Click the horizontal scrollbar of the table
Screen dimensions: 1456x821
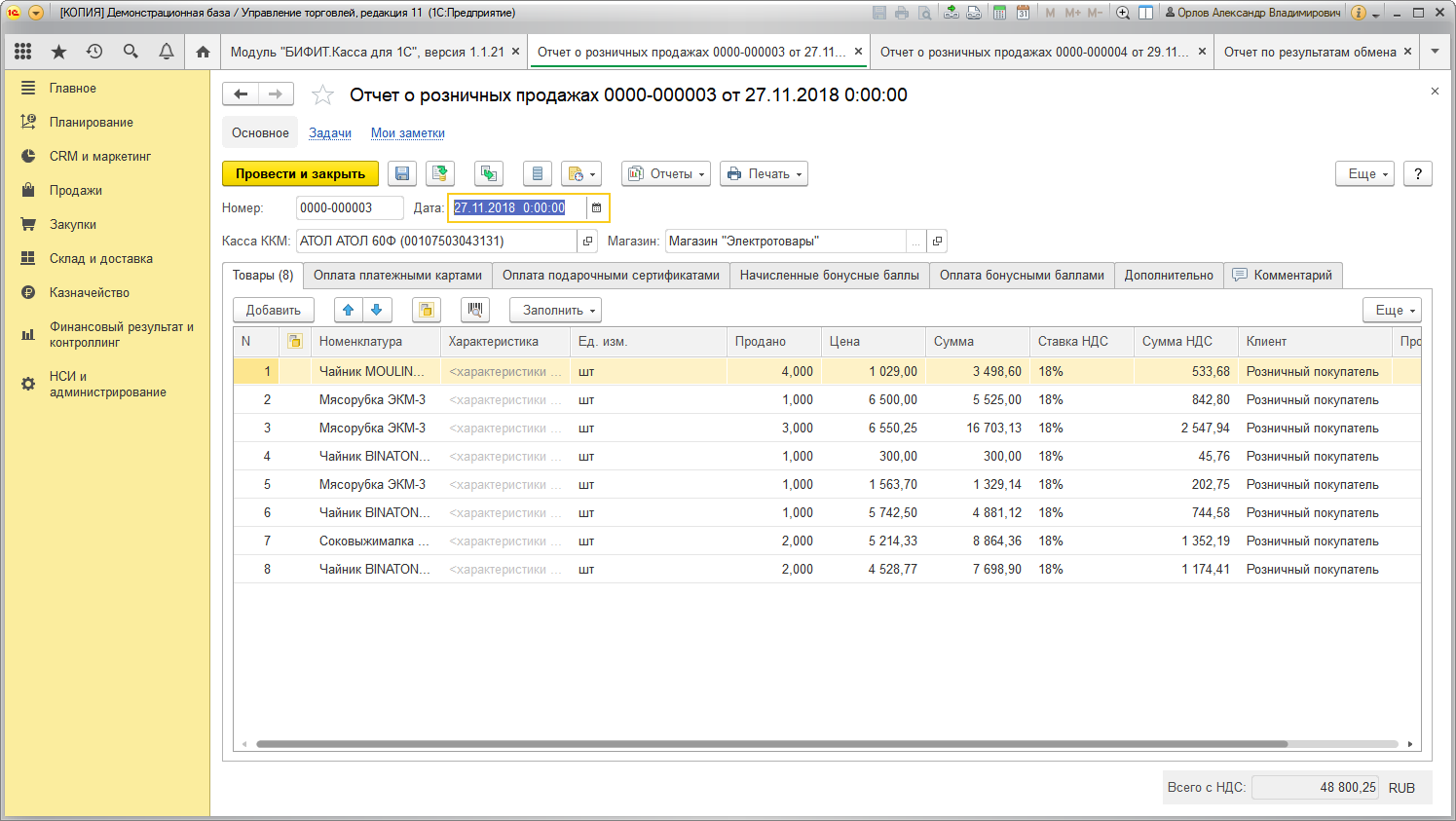(771, 744)
